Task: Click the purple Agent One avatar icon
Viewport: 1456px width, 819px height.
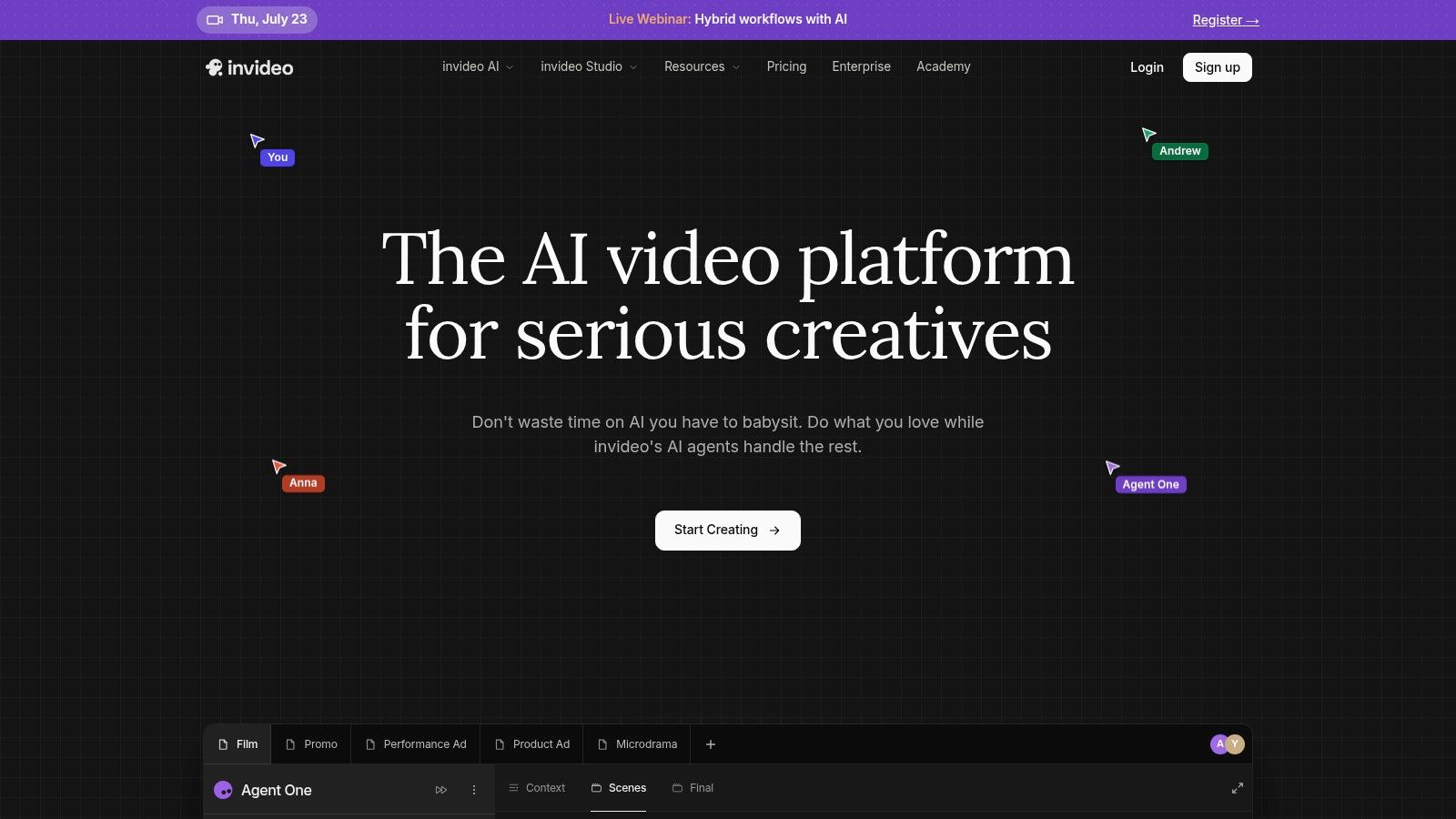Action: click(x=223, y=790)
